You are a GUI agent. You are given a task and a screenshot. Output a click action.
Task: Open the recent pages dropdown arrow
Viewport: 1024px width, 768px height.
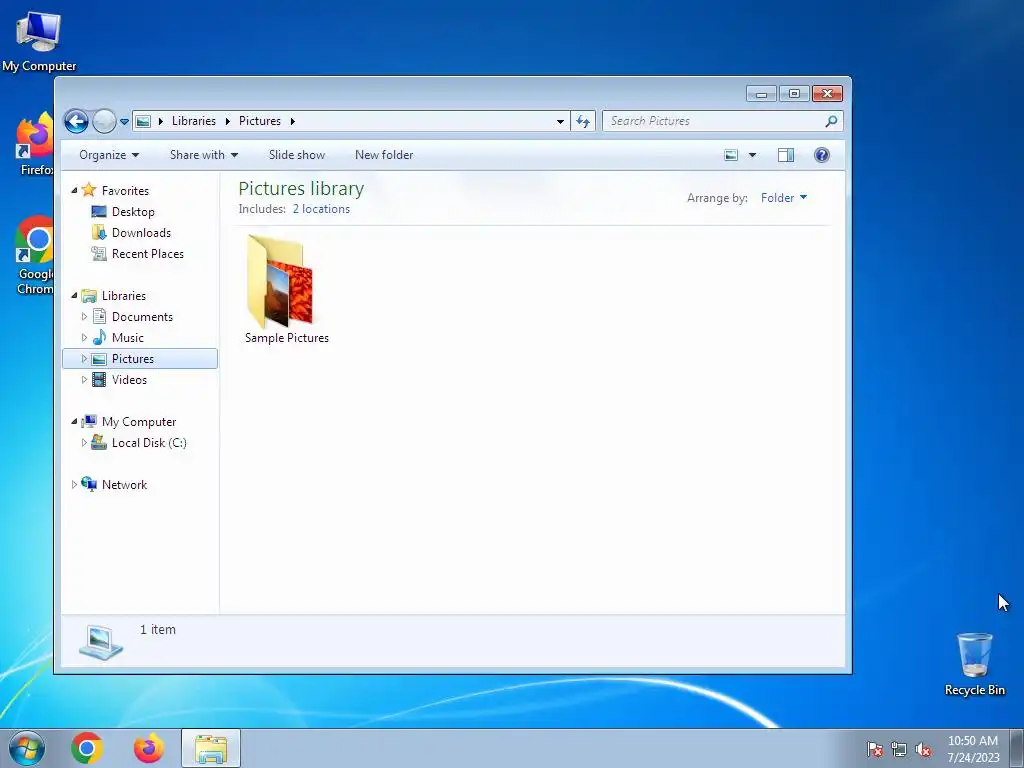(x=125, y=121)
